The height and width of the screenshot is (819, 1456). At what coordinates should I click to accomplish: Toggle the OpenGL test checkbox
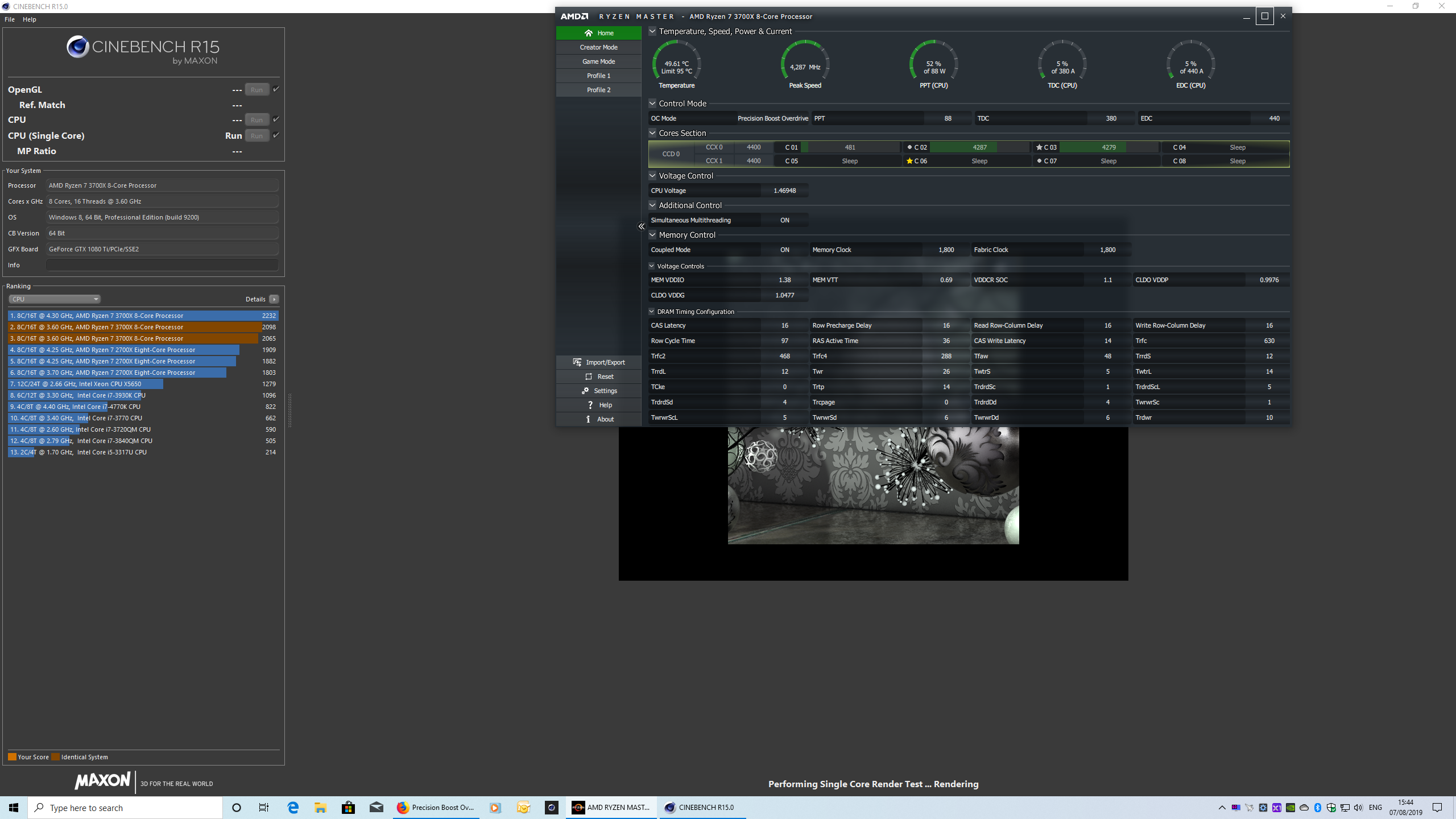(276, 89)
